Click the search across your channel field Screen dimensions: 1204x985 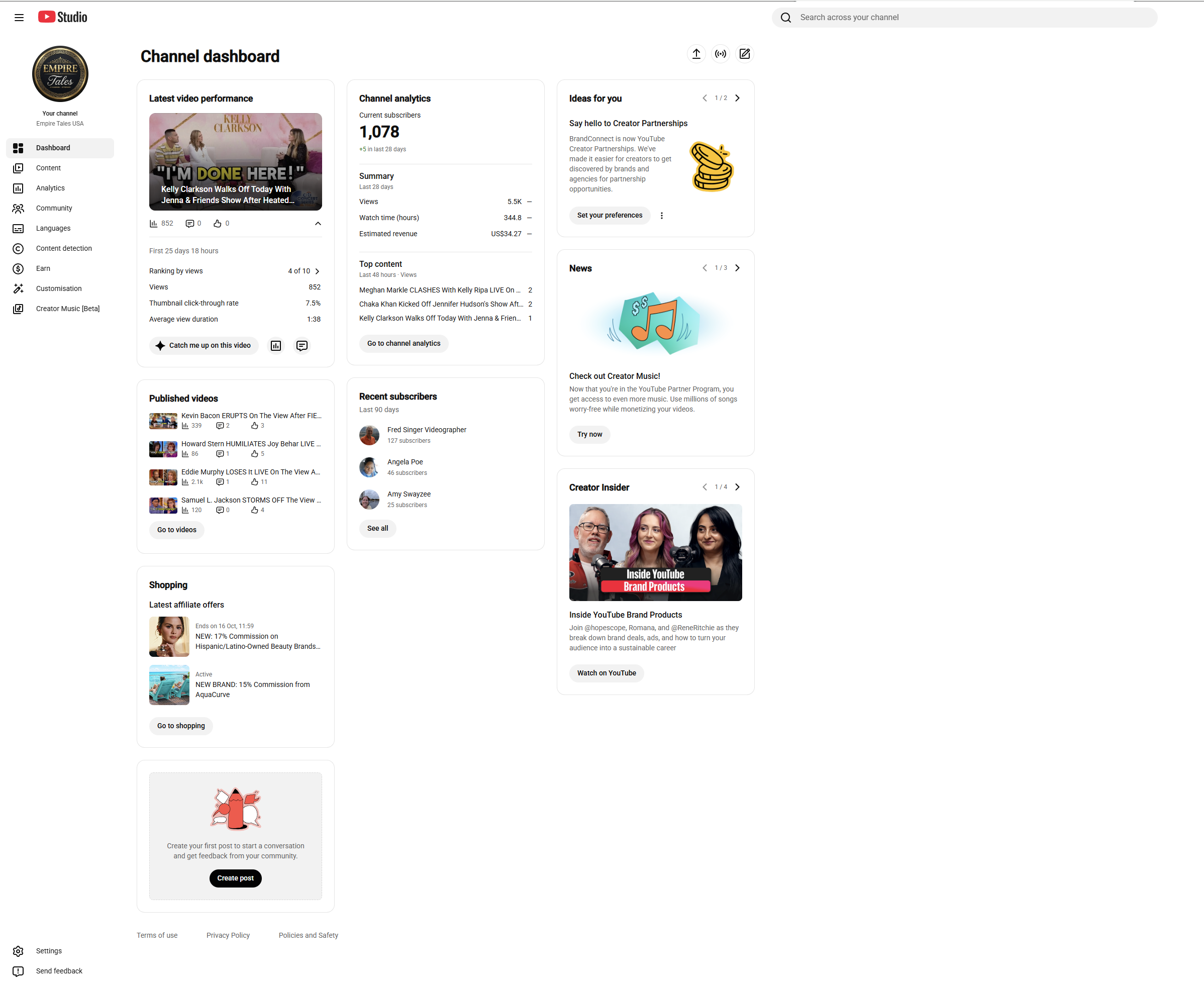pyautogui.click(x=964, y=18)
